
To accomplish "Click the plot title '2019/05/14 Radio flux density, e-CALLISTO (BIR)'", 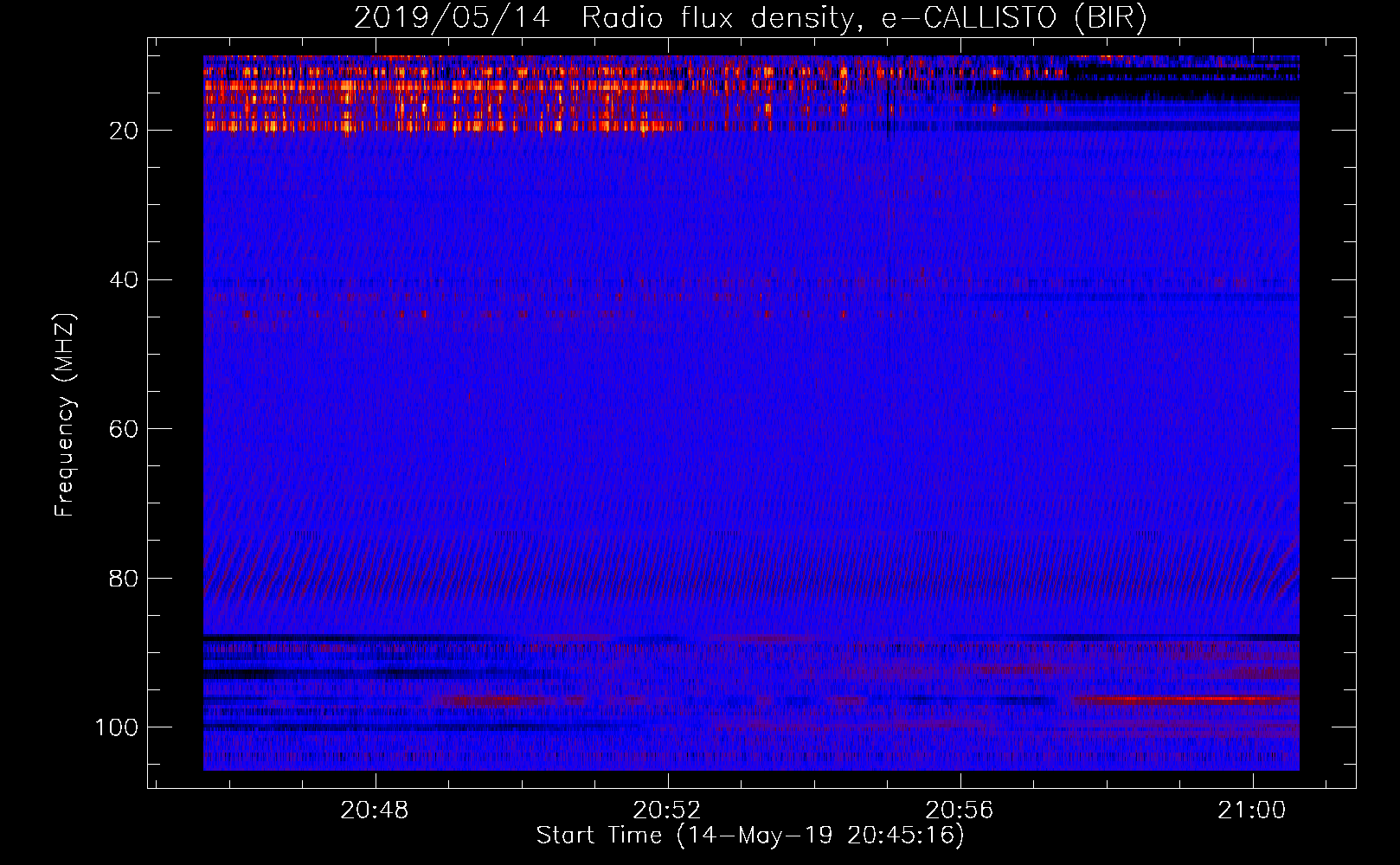I will coord(750,17).
